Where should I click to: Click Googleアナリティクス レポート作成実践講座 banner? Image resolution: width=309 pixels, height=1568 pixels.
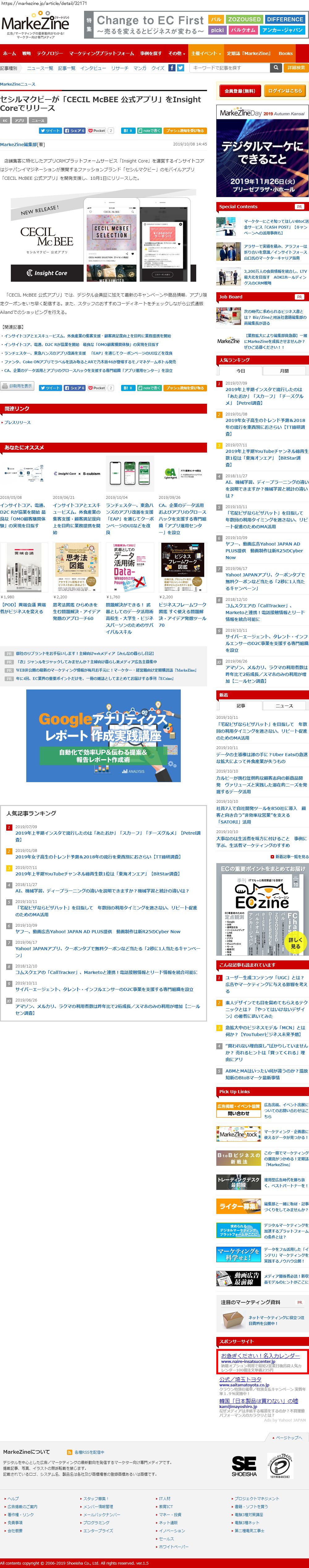pyautogui.click(x=103, y=735)
